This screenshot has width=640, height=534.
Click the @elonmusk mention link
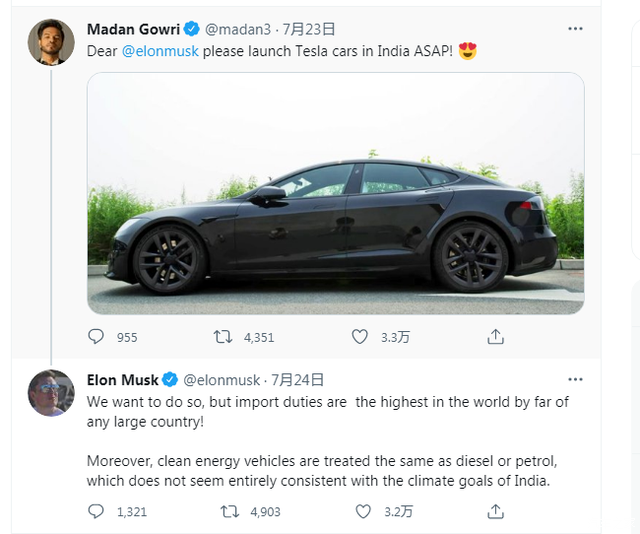[160, 51]
